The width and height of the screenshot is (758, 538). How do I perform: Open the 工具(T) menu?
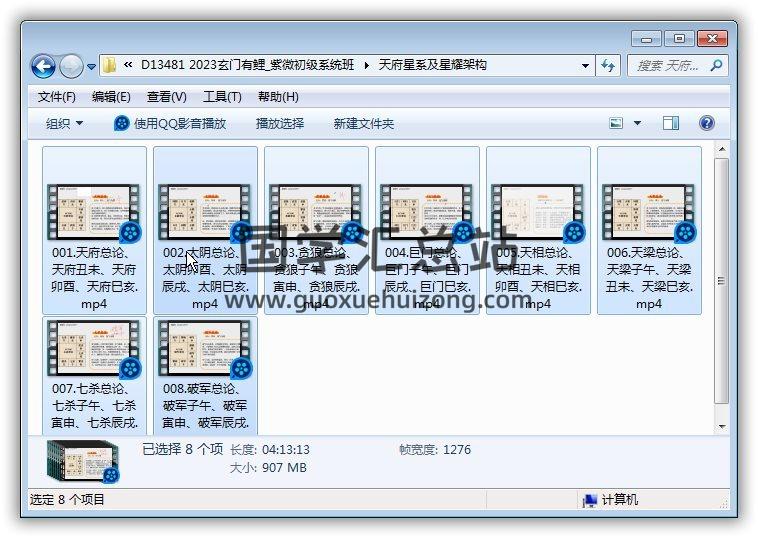(222, 97)
